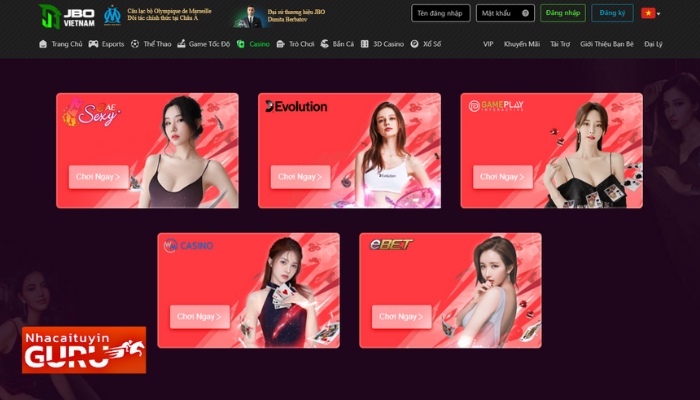Go to the VIP page

[x=488, y=44]
